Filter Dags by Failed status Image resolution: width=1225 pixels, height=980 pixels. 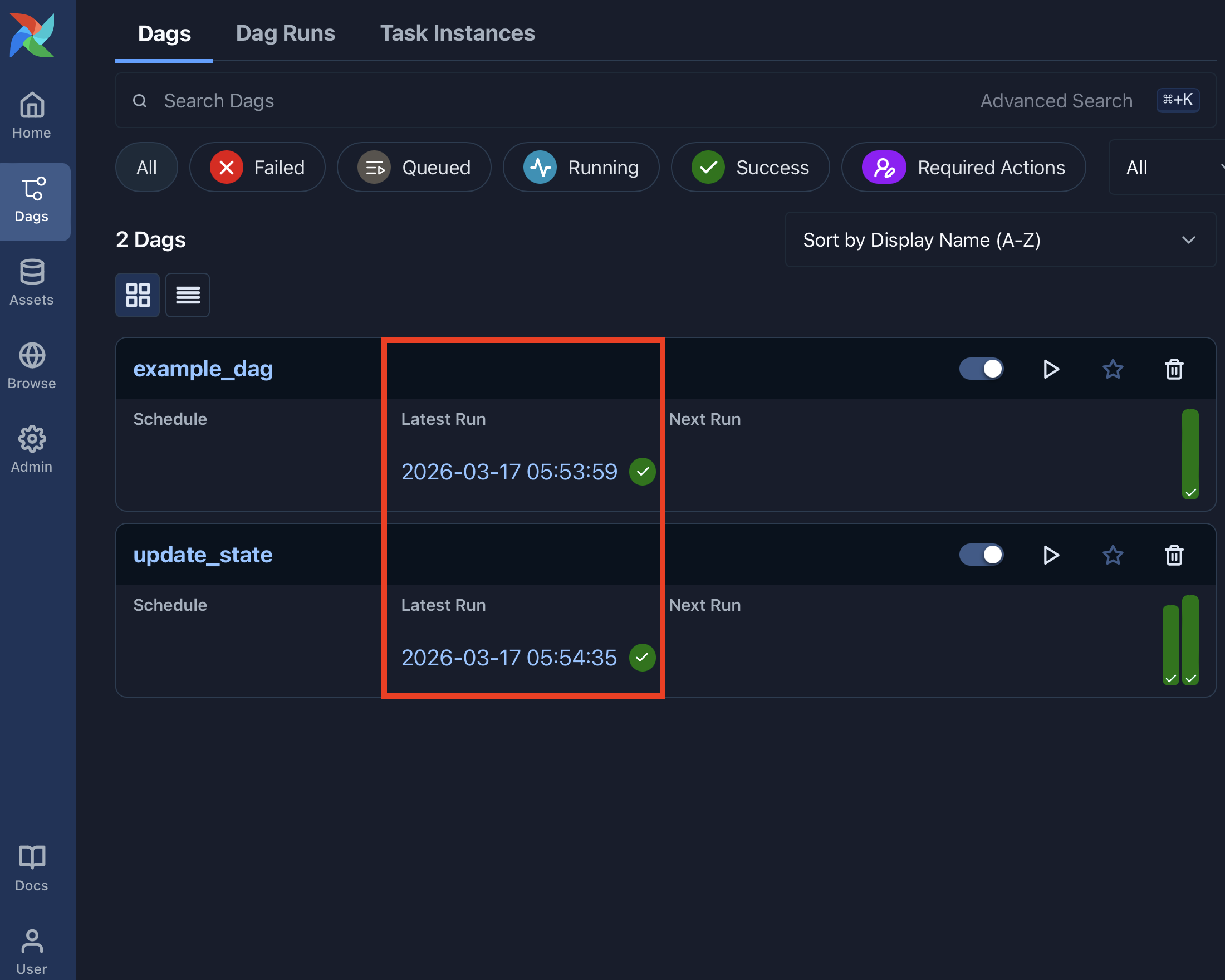pyautogui.click(x=257, y=167)
